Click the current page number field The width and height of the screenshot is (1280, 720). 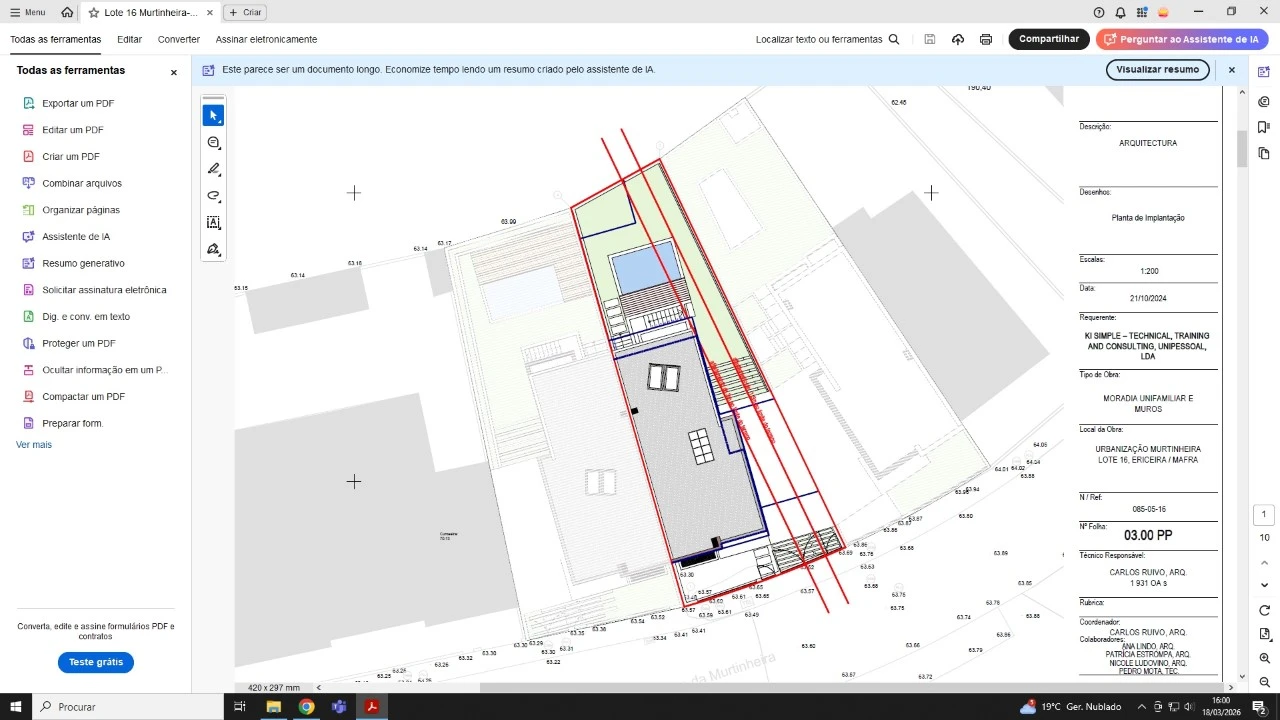[1264, 514]
